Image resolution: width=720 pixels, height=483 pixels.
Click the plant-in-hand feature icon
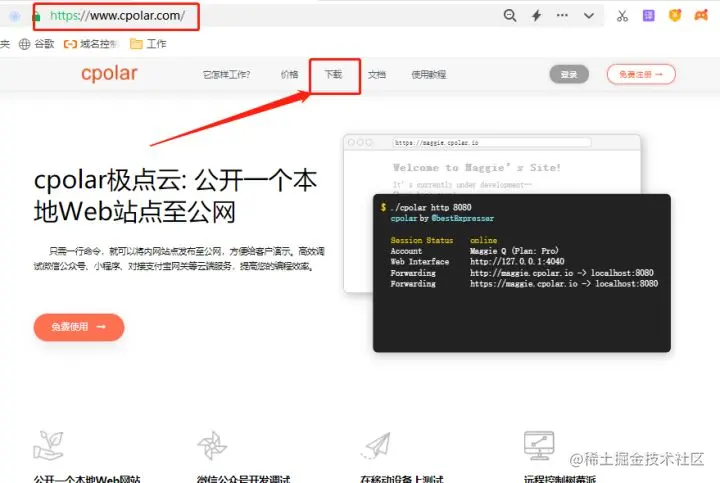pos(48,445)
